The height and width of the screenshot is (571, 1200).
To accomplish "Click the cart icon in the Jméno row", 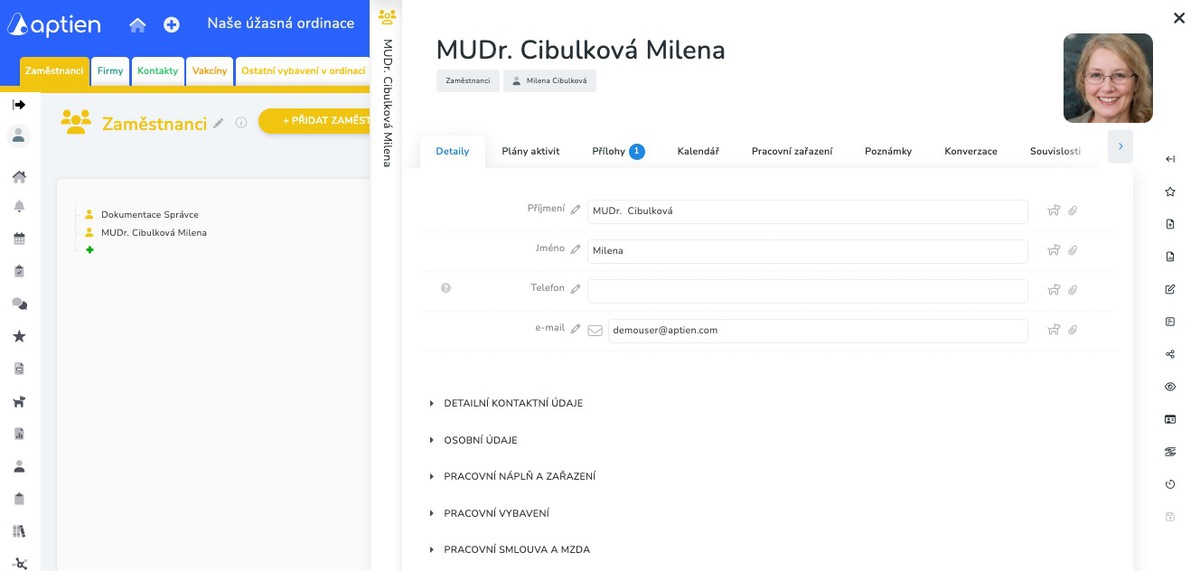I will click(x=1053, y=250).
